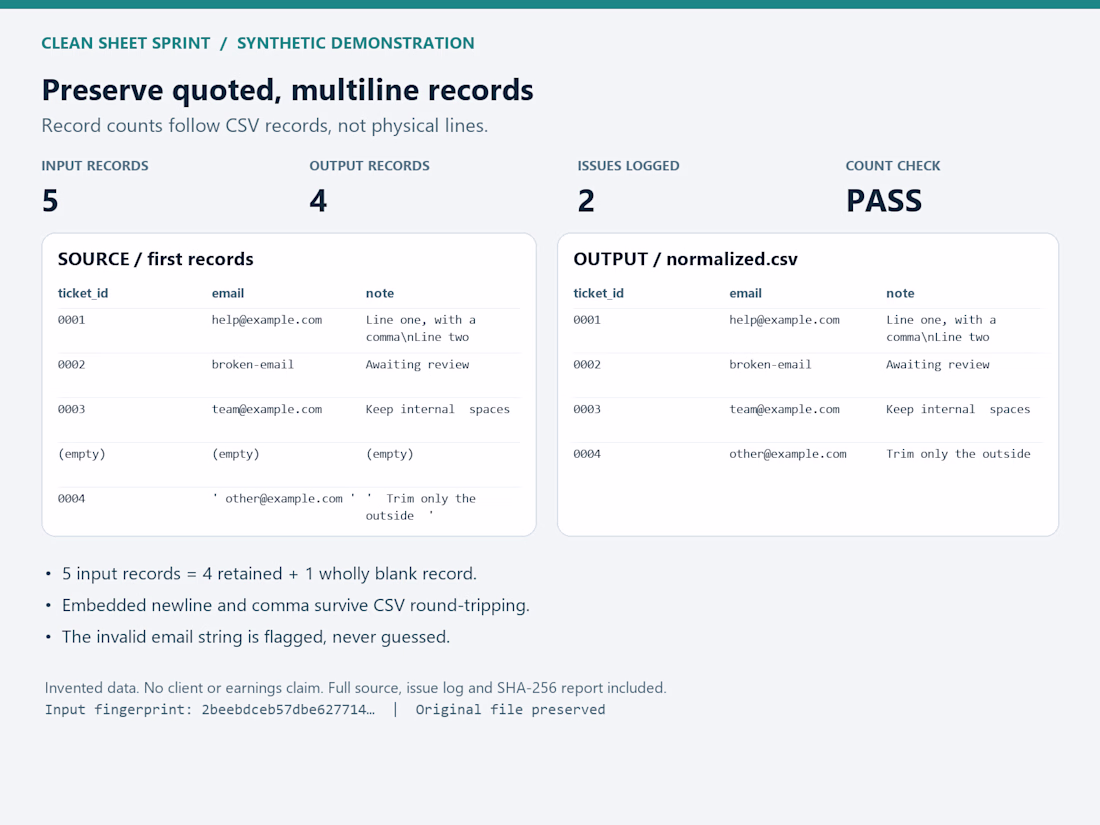Select the "PASS" count check result

point(884,201)
